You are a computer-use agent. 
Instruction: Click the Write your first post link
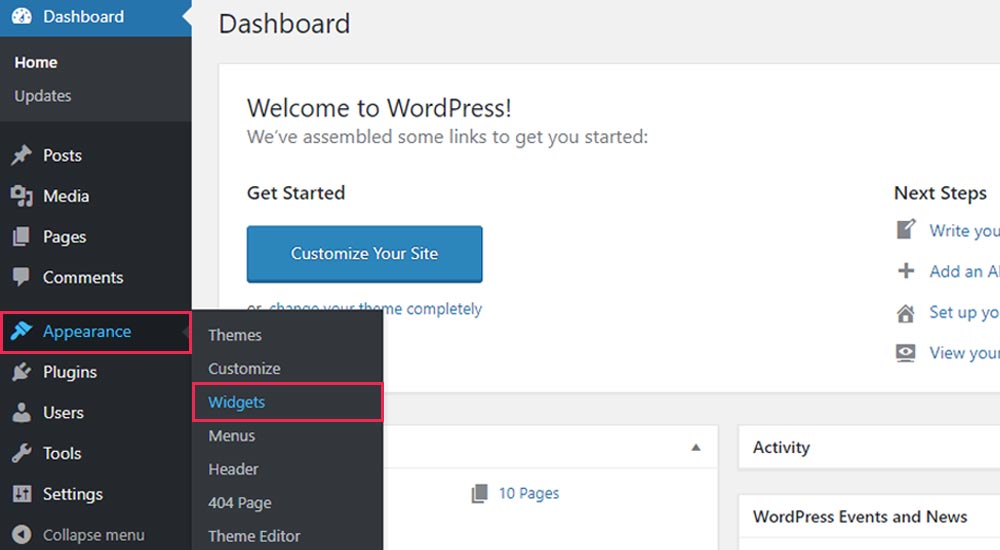point(964,230)
